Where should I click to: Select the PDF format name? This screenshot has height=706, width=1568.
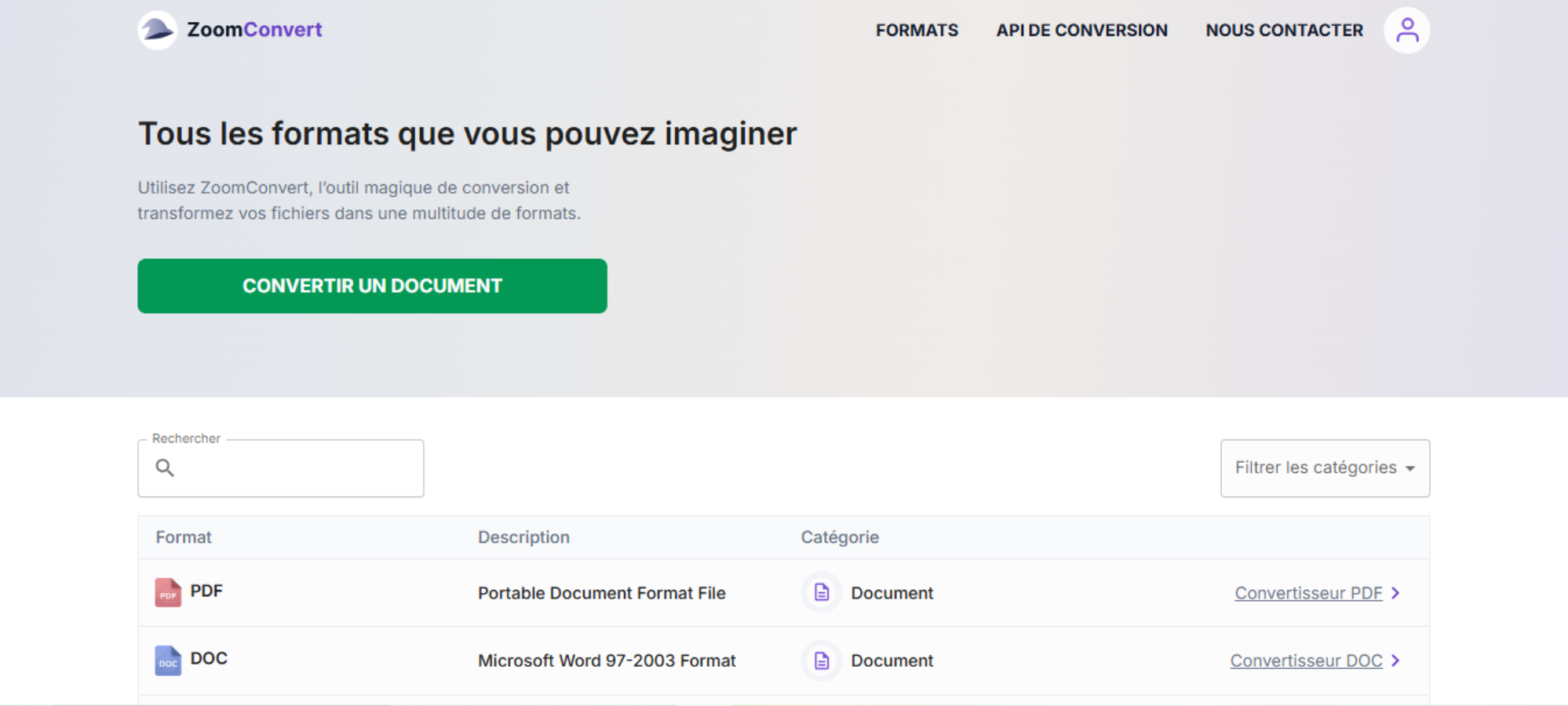point(206,591)
